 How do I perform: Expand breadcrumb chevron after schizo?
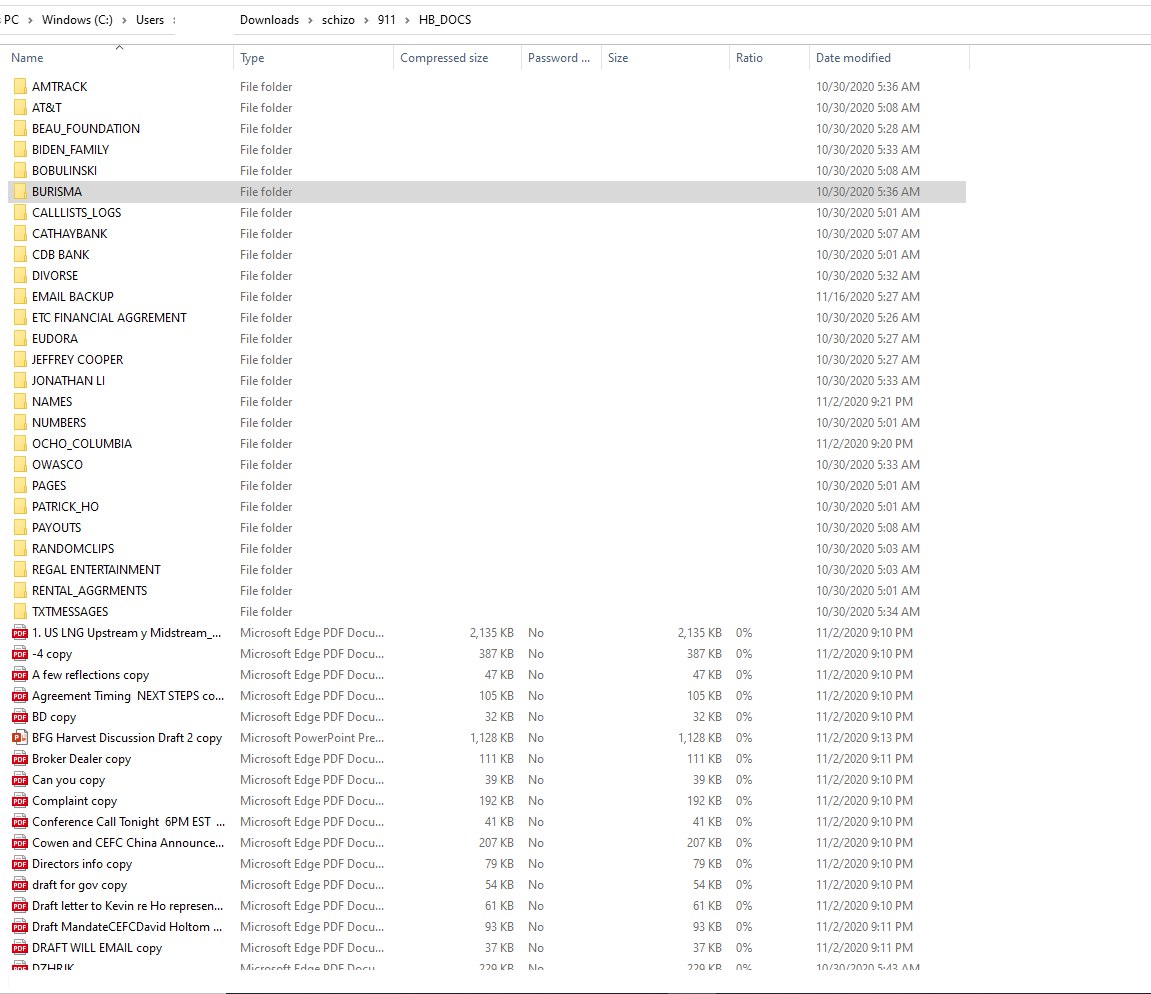click(x=366, y=21)
